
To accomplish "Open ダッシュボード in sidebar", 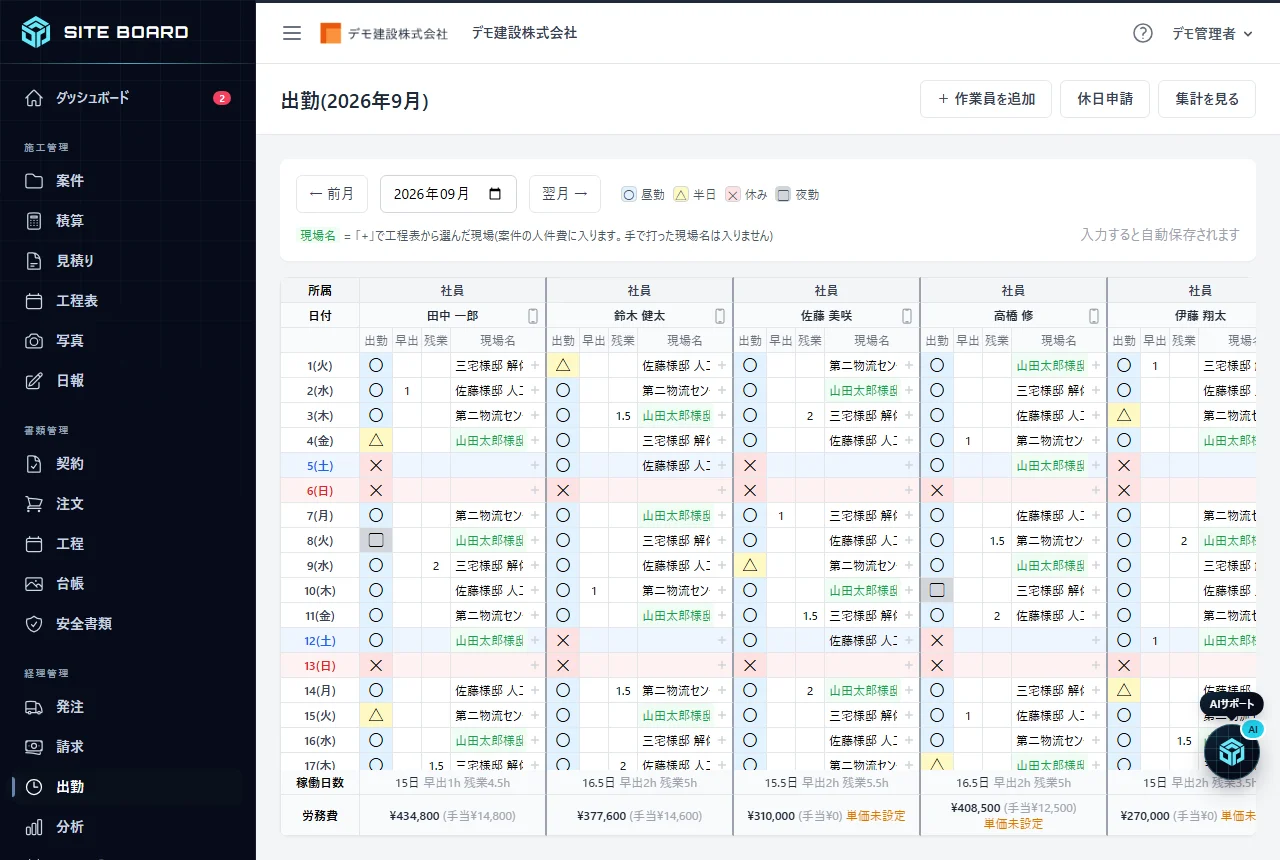I will pos(128,98).
